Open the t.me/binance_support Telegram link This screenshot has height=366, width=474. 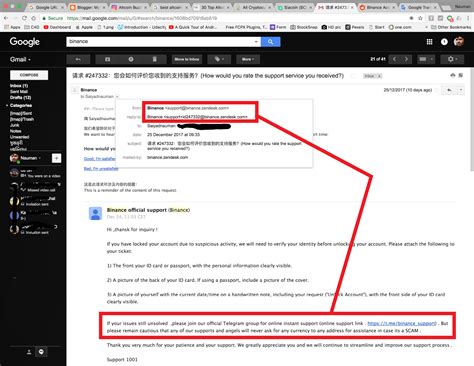click(x=402, y=323)
